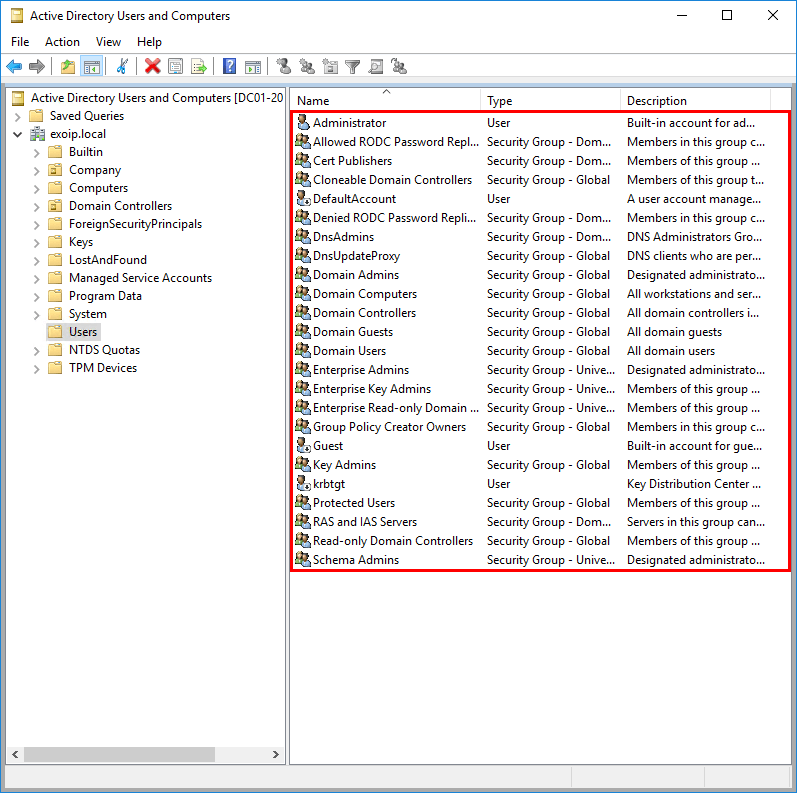Select the Users container in tree
Image resolution: width=797 pixels, height=793 pixels.
(83, 332)
